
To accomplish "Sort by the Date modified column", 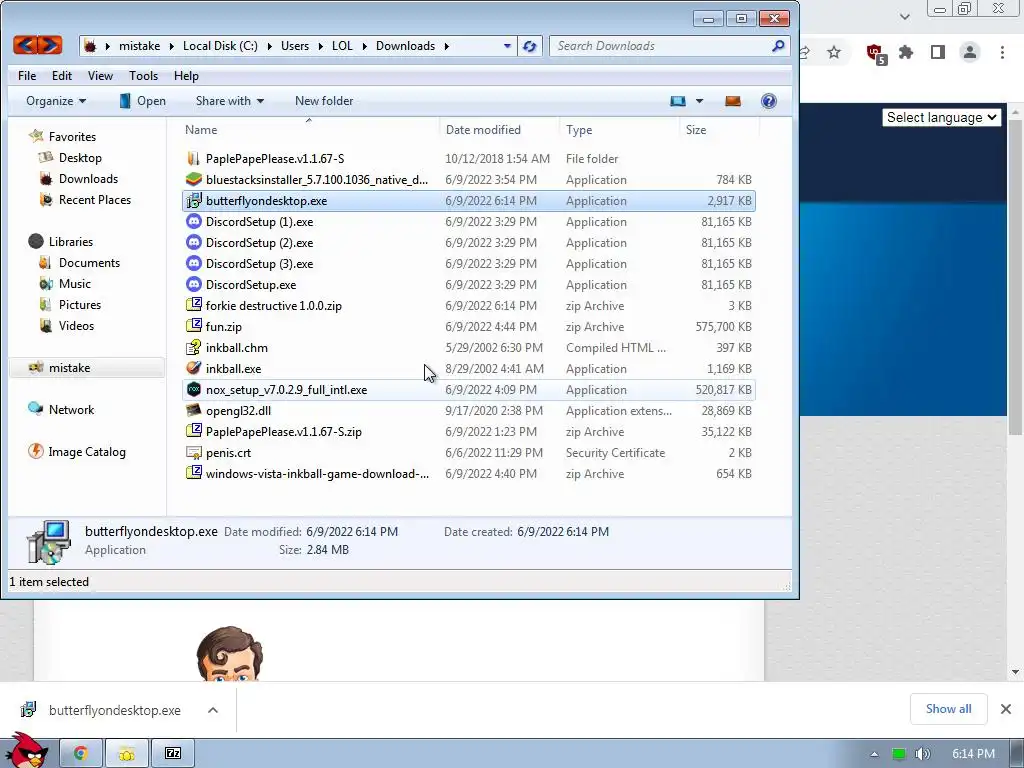I will point(483,129).
